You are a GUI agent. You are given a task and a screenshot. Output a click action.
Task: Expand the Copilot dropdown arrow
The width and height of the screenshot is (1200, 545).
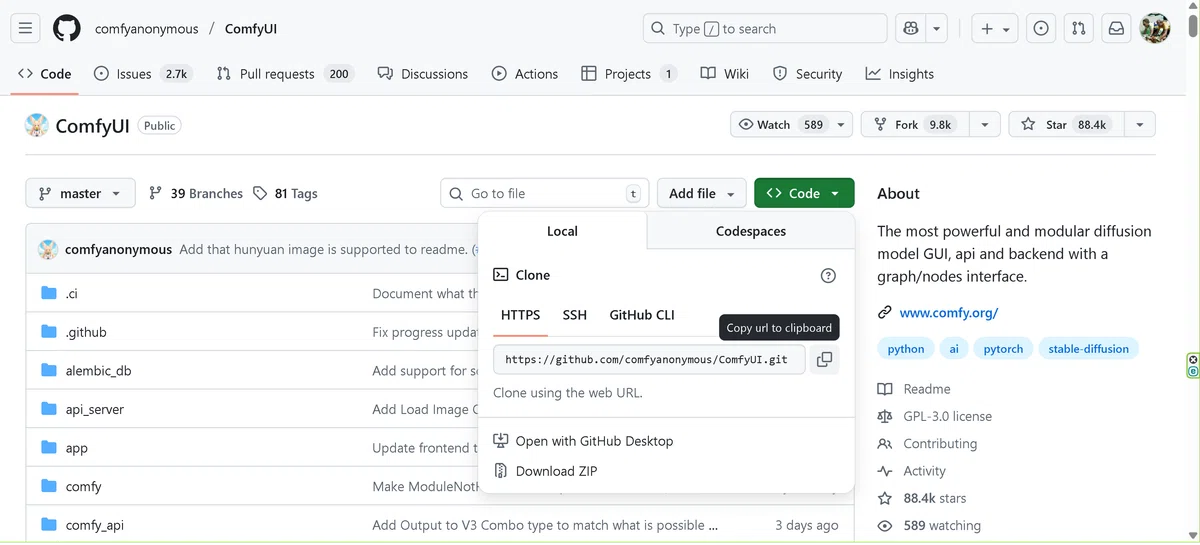[x=937, y=29]
